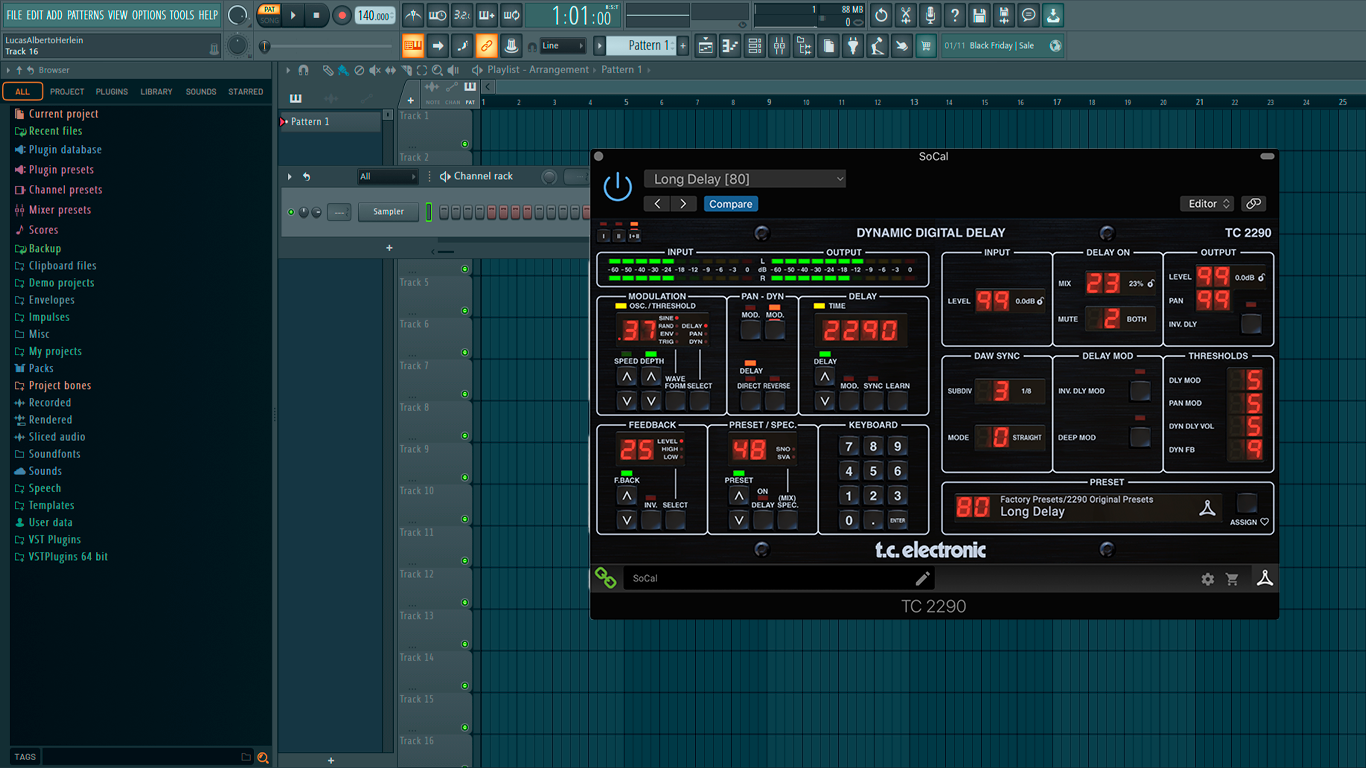Click the SUBDIV 1/8 sync value
1366x768 pixels.
[x=1010, y=391]
